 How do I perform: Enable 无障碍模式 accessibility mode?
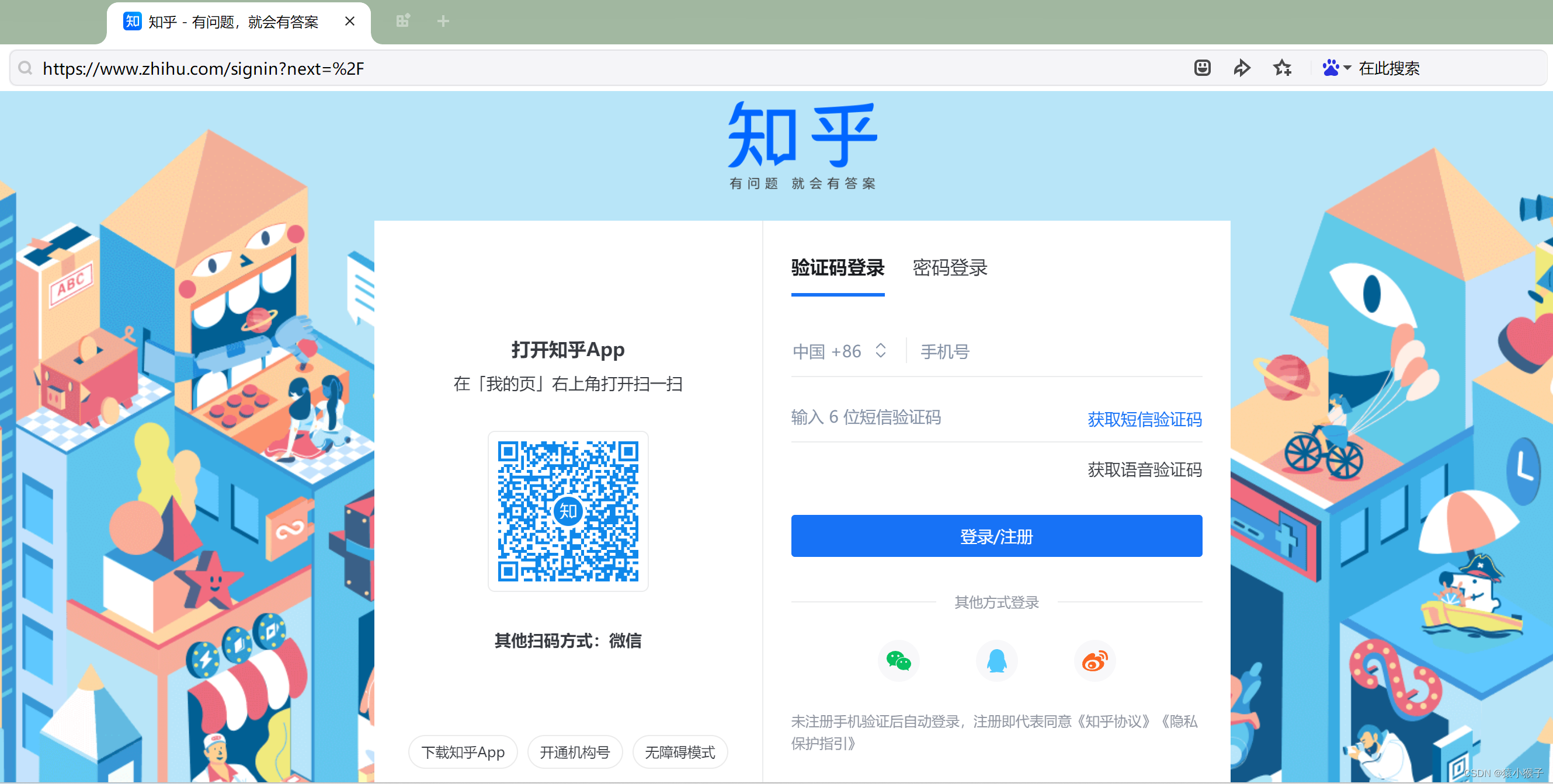679,752
